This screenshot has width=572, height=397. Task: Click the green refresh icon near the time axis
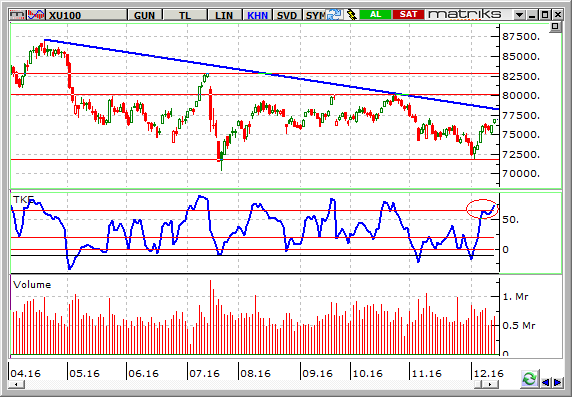pyautogui.click(x=530, y=379)
